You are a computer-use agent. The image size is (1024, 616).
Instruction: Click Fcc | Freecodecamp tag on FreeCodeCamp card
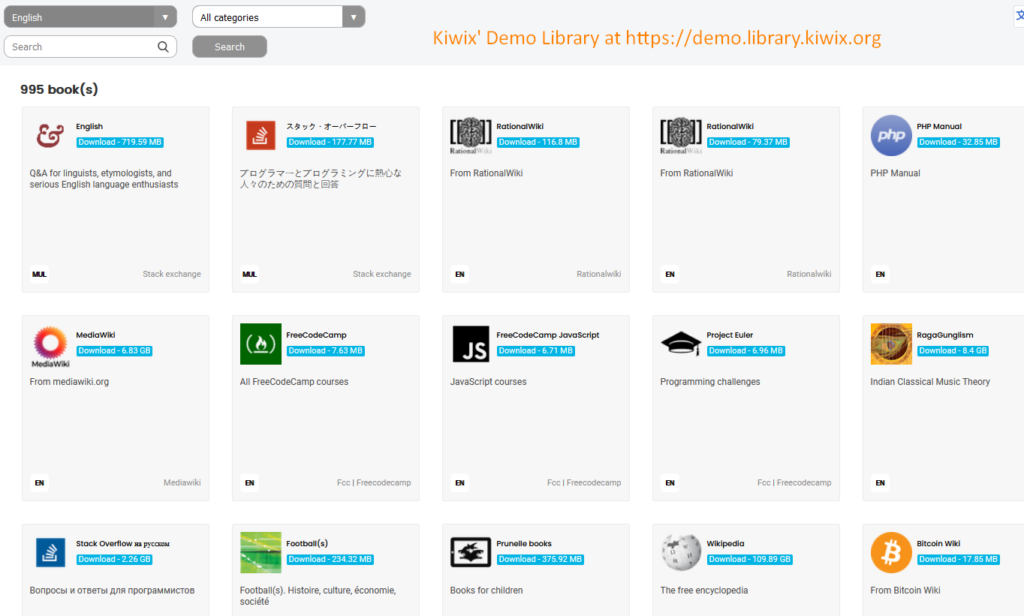click(x=374, y=483)
